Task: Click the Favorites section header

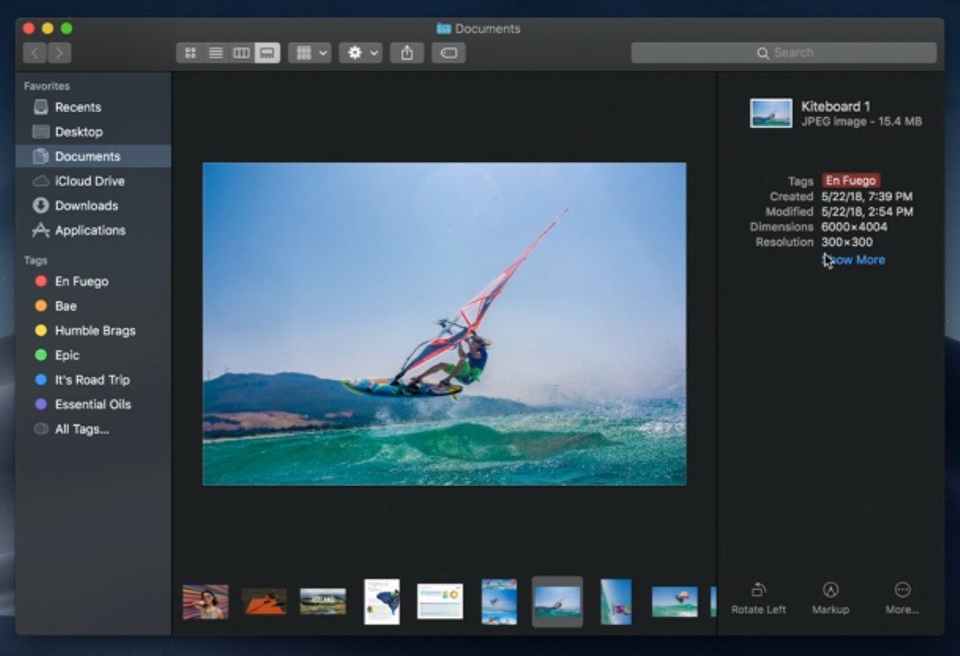Action: click(x=47, y=86)
